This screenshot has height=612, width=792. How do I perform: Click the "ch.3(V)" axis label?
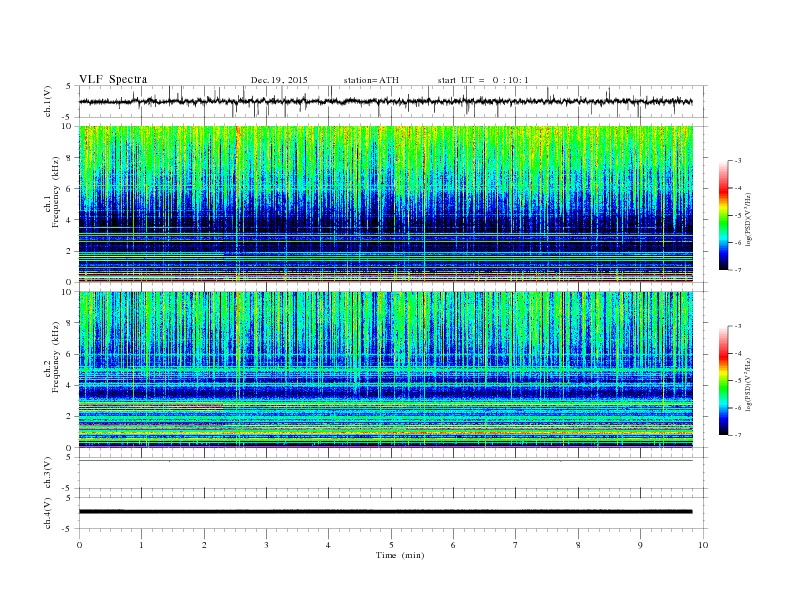(x=48, y=473)
